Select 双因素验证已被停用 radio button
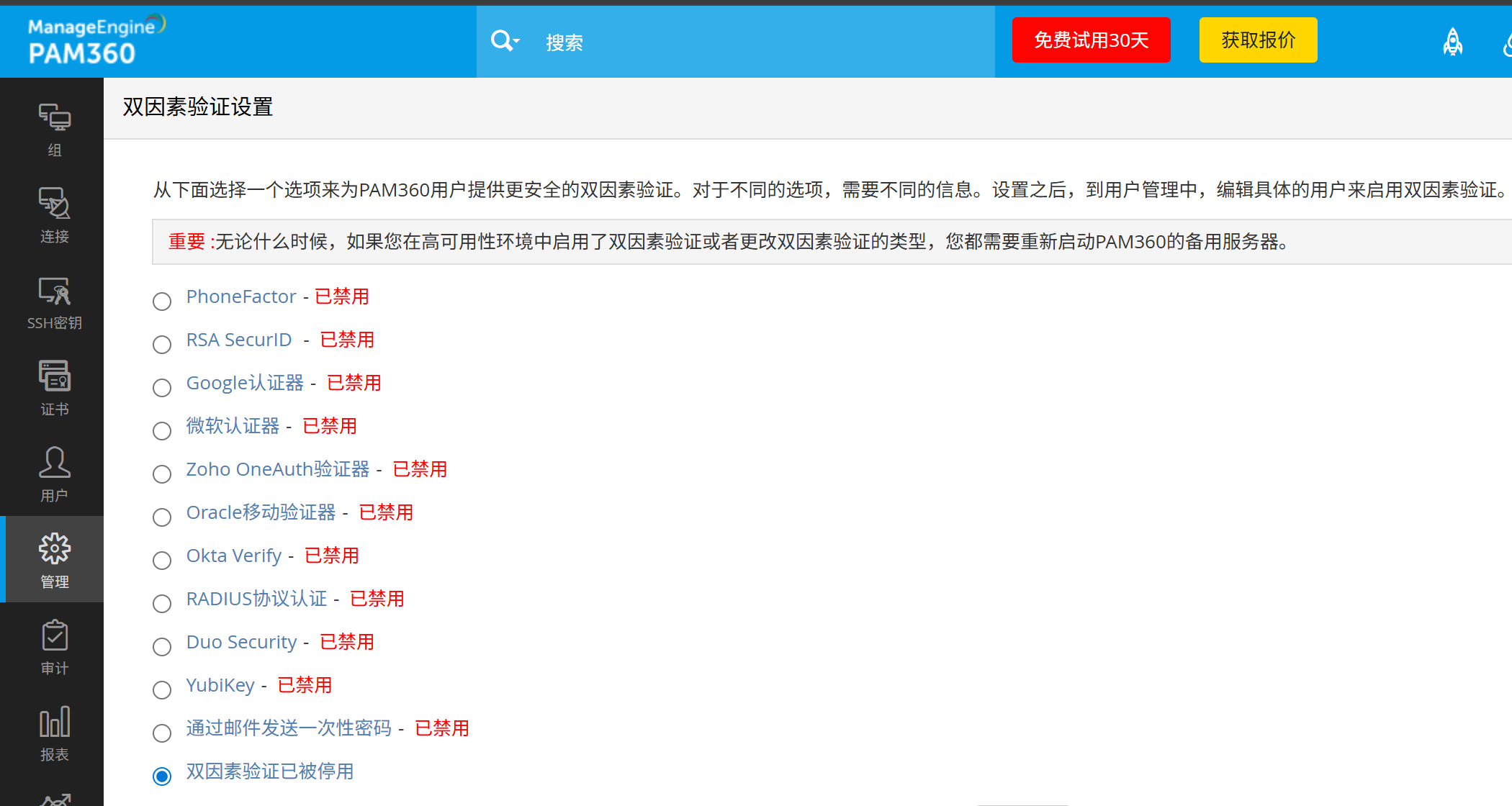The image size is (1512, 806). point(162,776)
